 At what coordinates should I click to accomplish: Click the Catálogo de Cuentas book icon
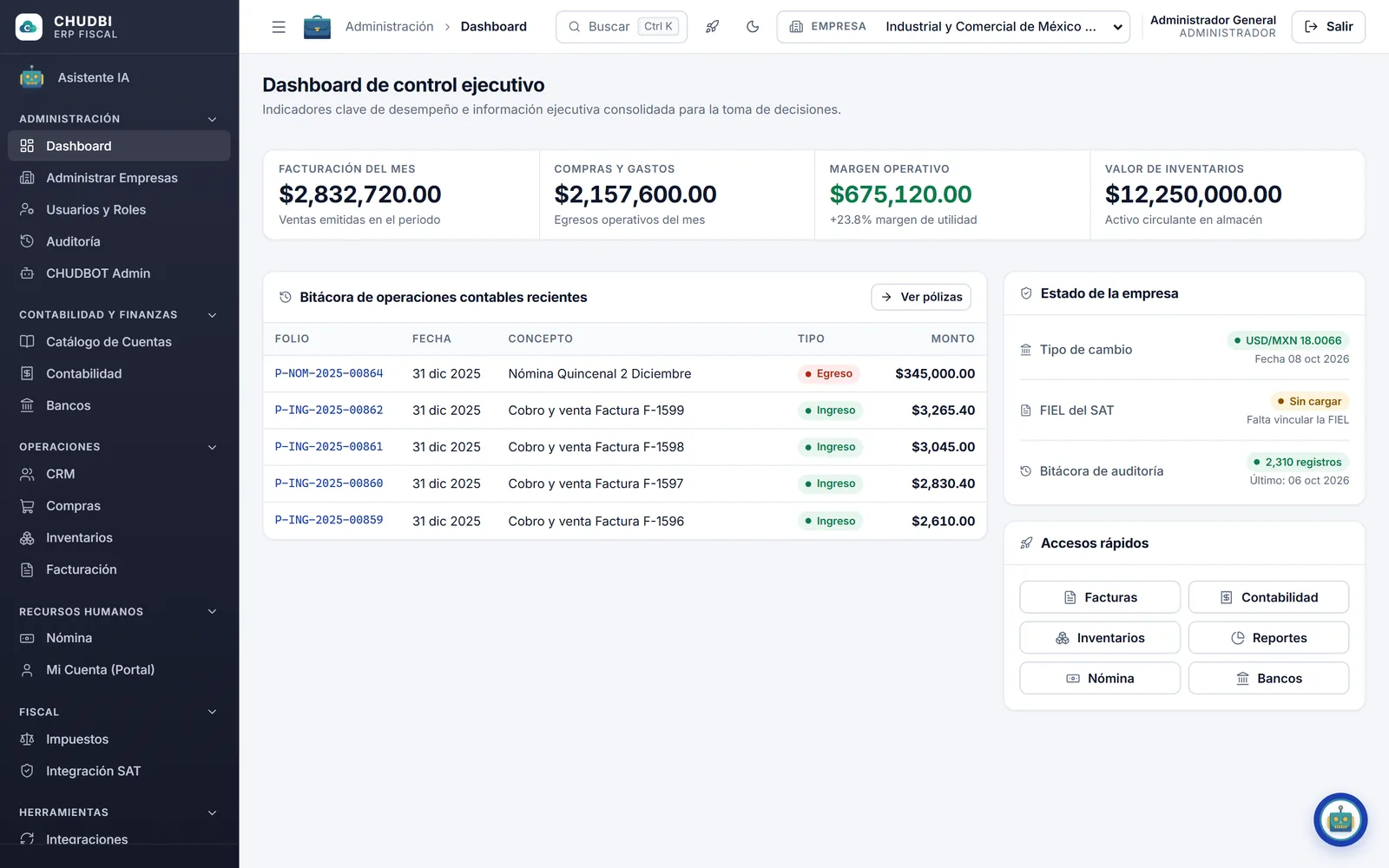coord(27,342)
